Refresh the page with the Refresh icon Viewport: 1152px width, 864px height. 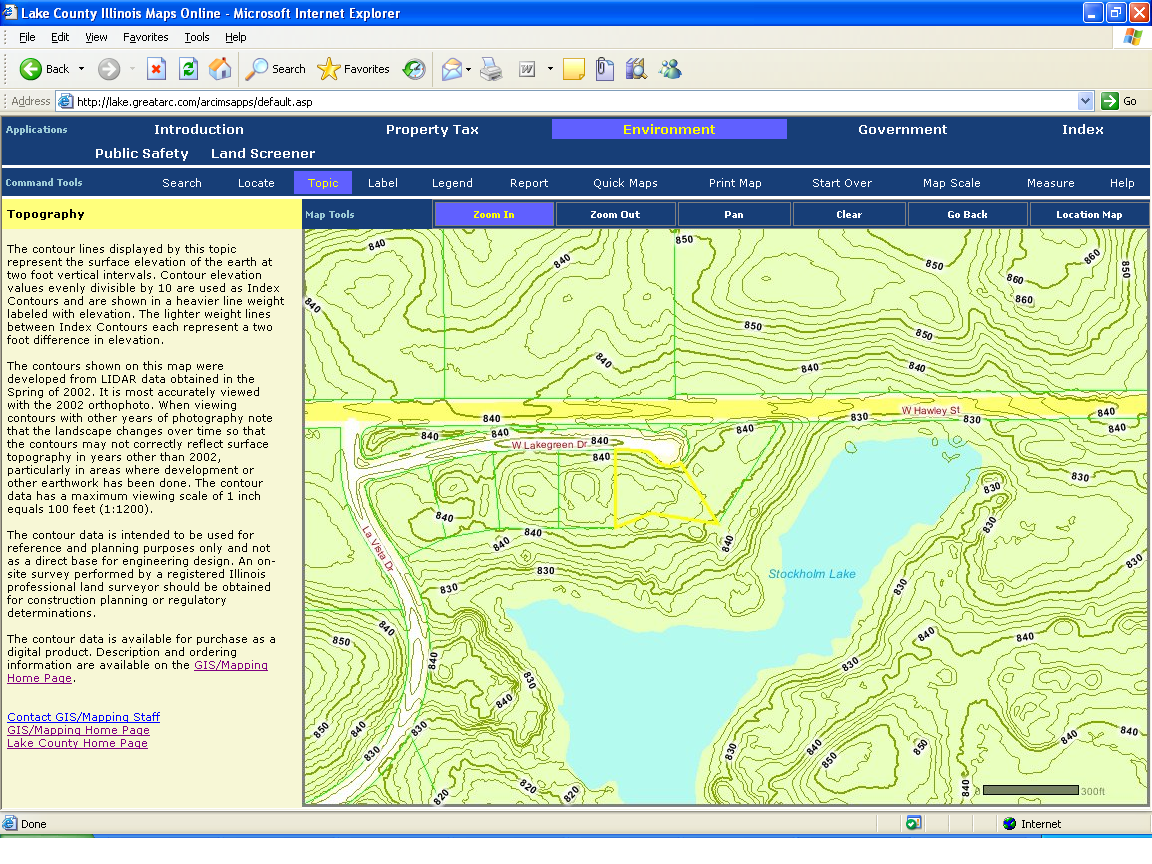click(x=188, y=69)
